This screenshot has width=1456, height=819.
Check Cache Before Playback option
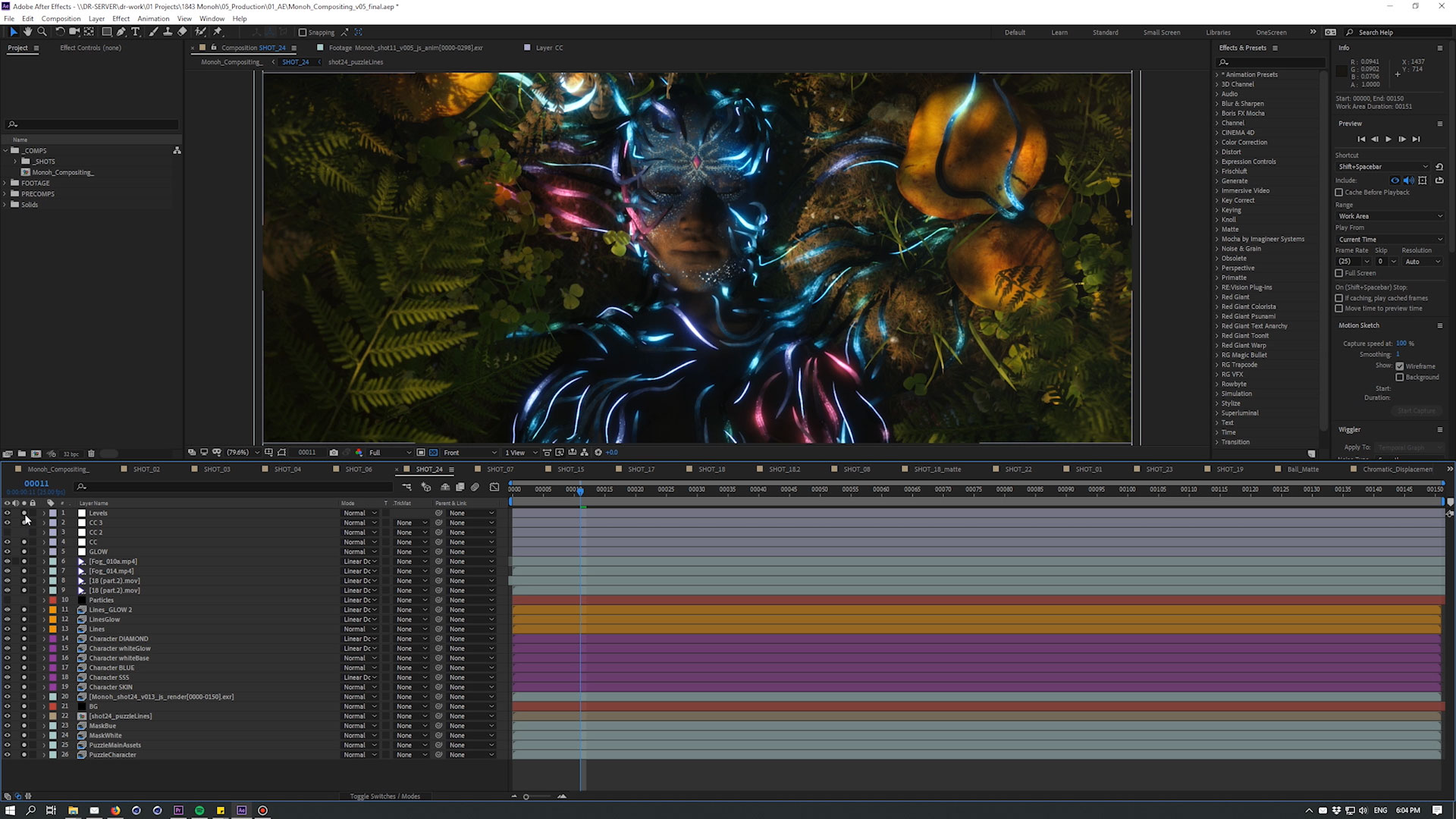click(1338, 193)
